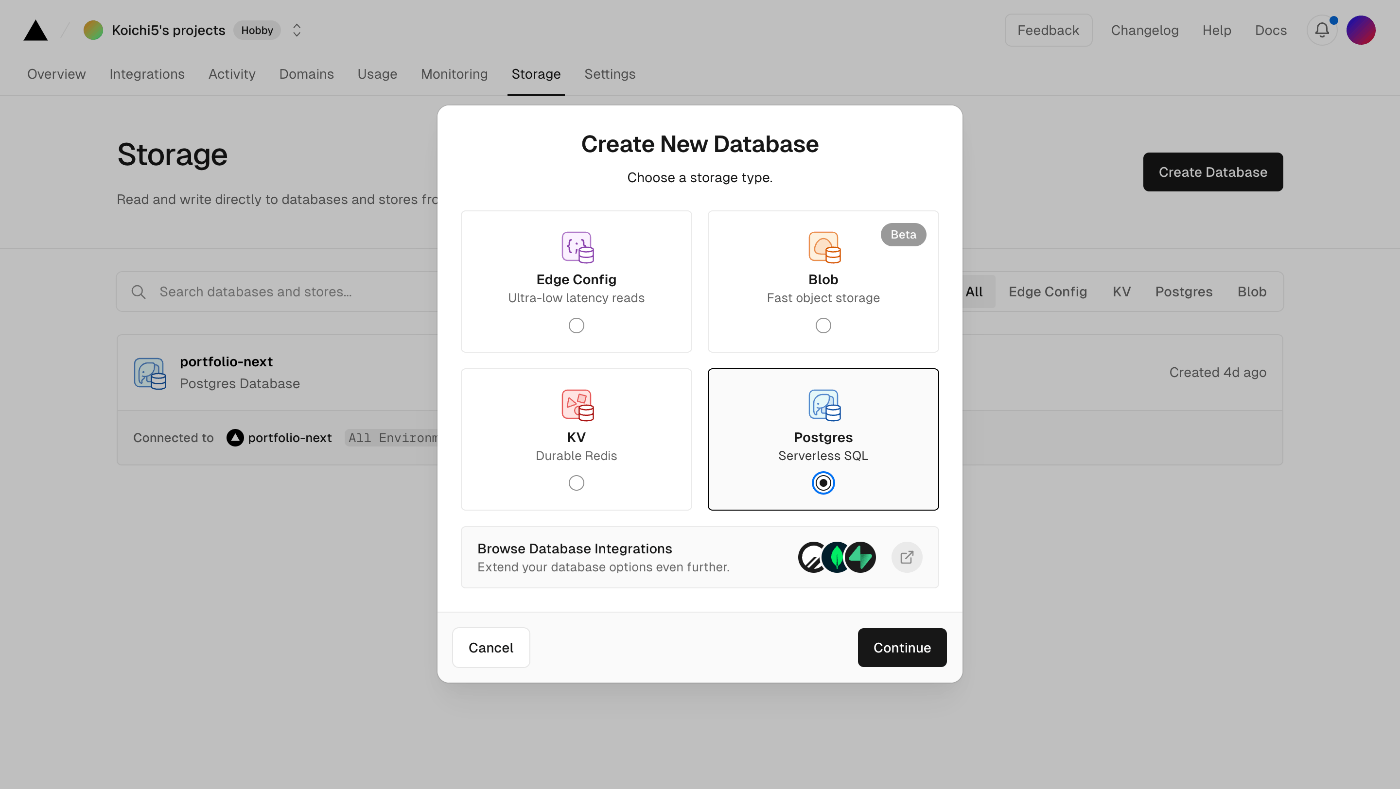Click the Create Database button
Screen dimensions: 1400x789
pyautogui.click(x=1213, y=172)
